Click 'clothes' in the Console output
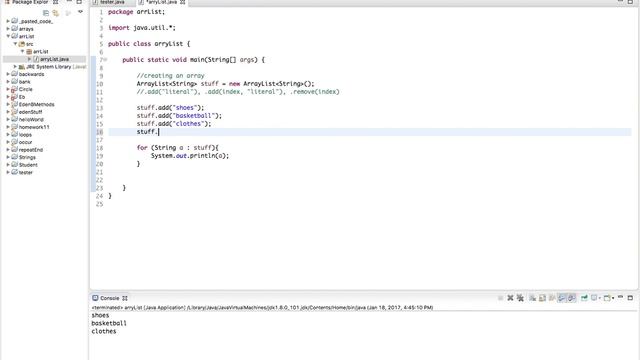 104,331
